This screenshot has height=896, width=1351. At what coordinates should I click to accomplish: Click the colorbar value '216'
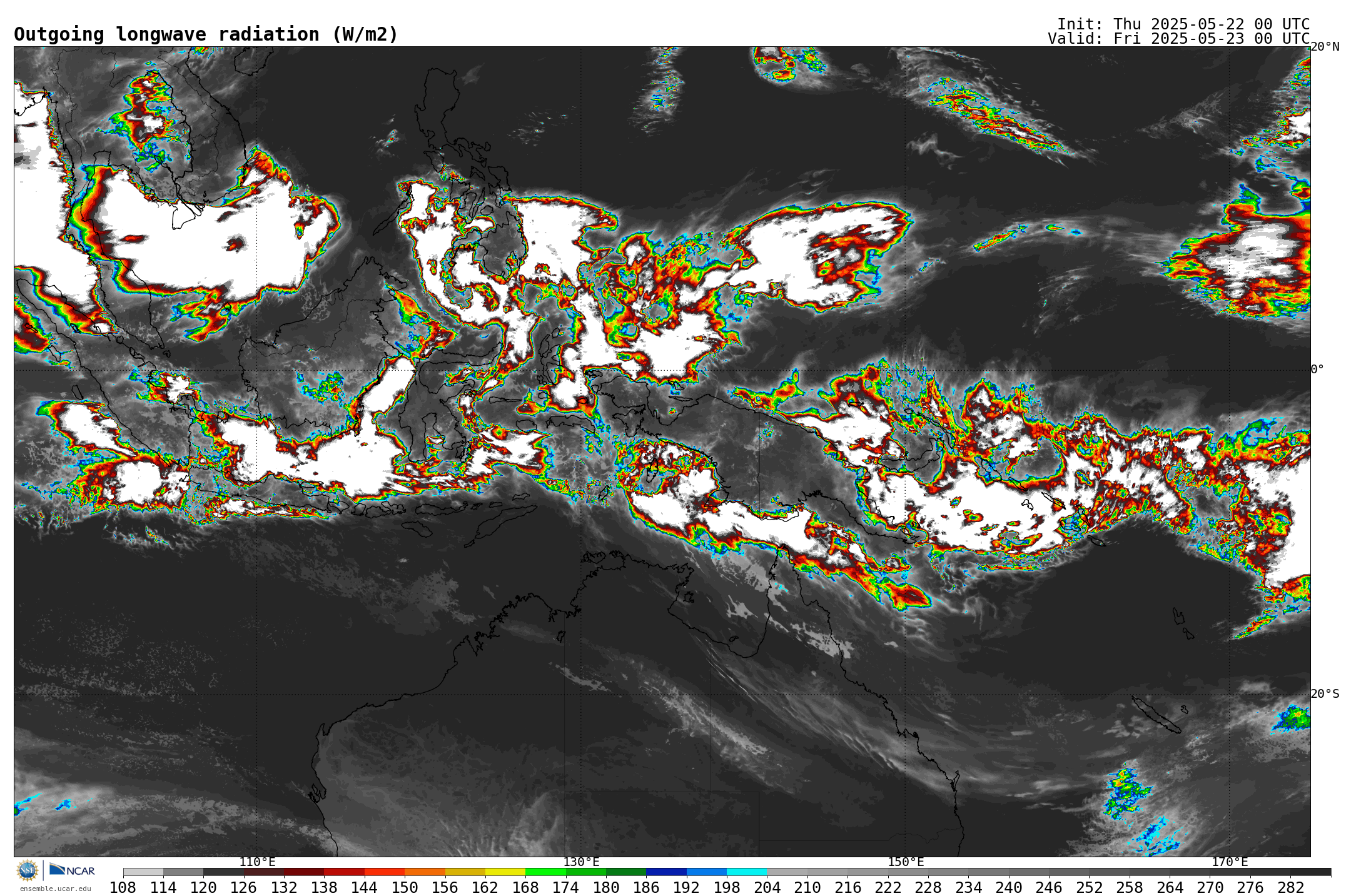(848, 888)
